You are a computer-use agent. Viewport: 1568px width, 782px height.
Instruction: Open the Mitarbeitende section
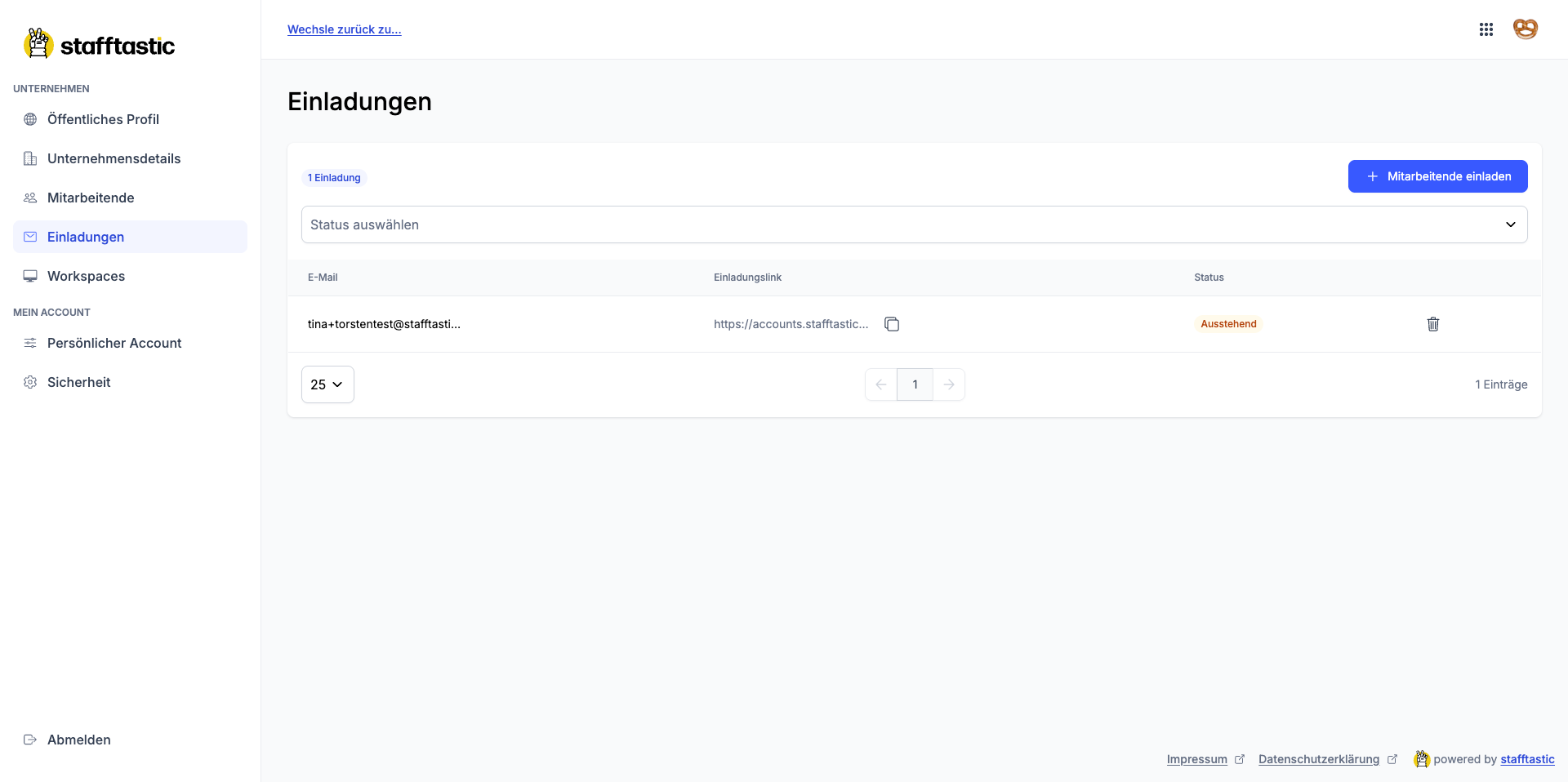click(x=91, y=198)
